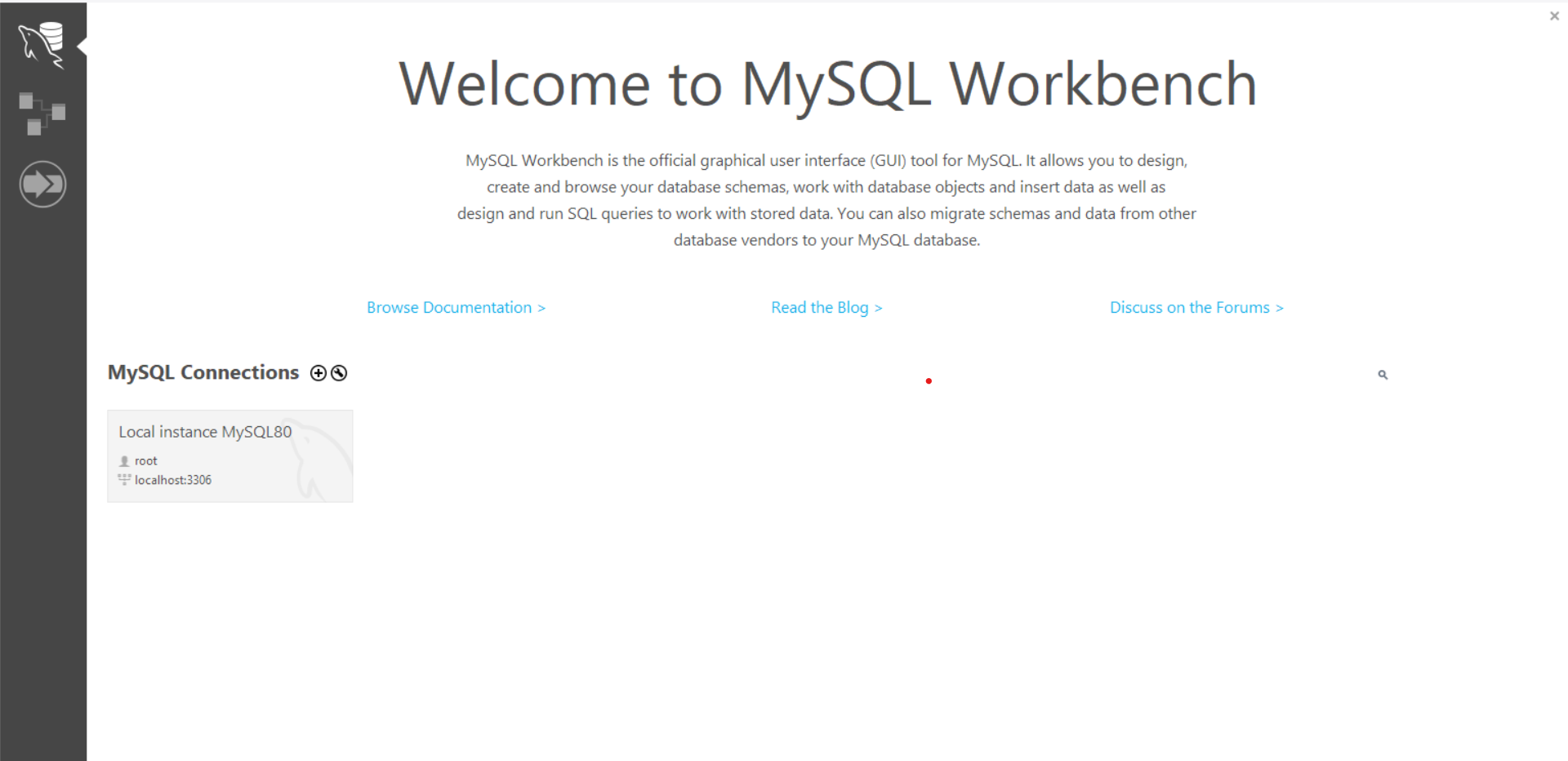Close the welcome screen with X

point(1554,16)
